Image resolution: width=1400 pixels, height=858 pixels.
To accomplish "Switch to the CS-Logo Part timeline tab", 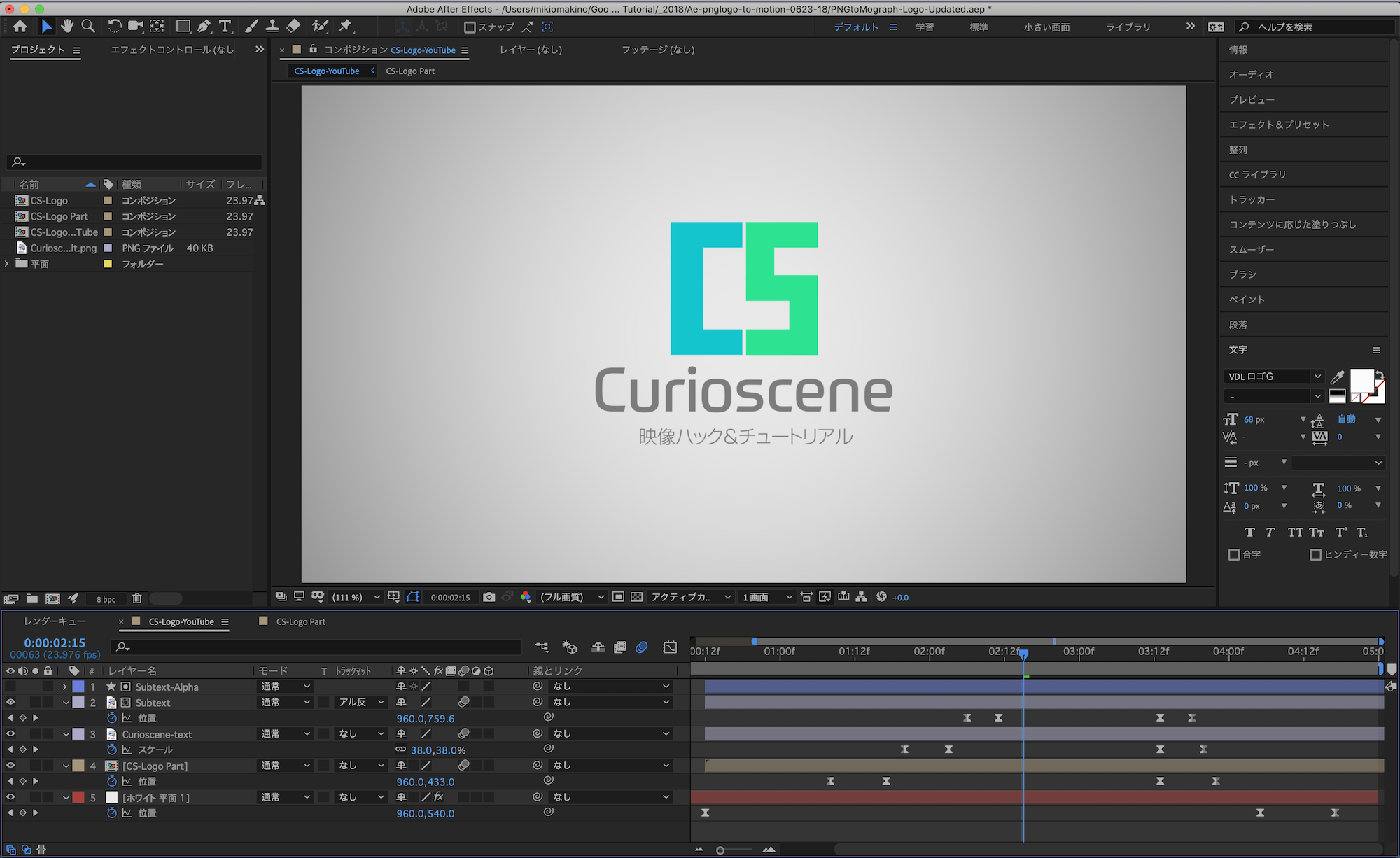I will (x=300, y=621).
